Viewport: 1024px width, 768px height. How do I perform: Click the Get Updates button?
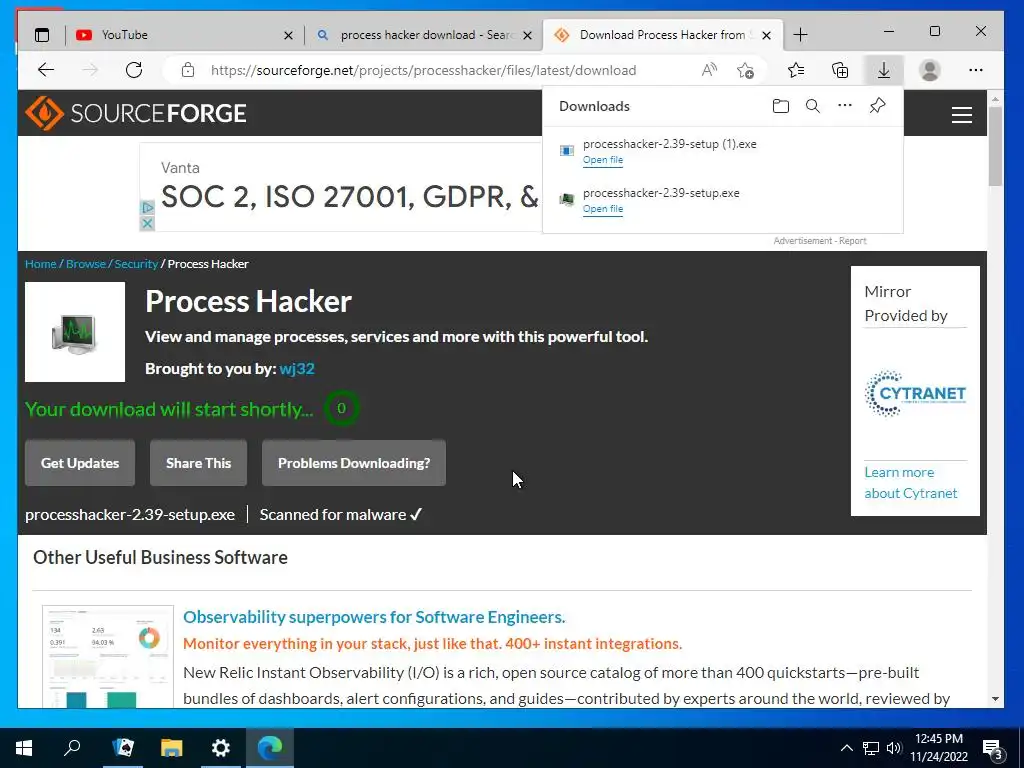pyautogui.click(x=80, y=463)
